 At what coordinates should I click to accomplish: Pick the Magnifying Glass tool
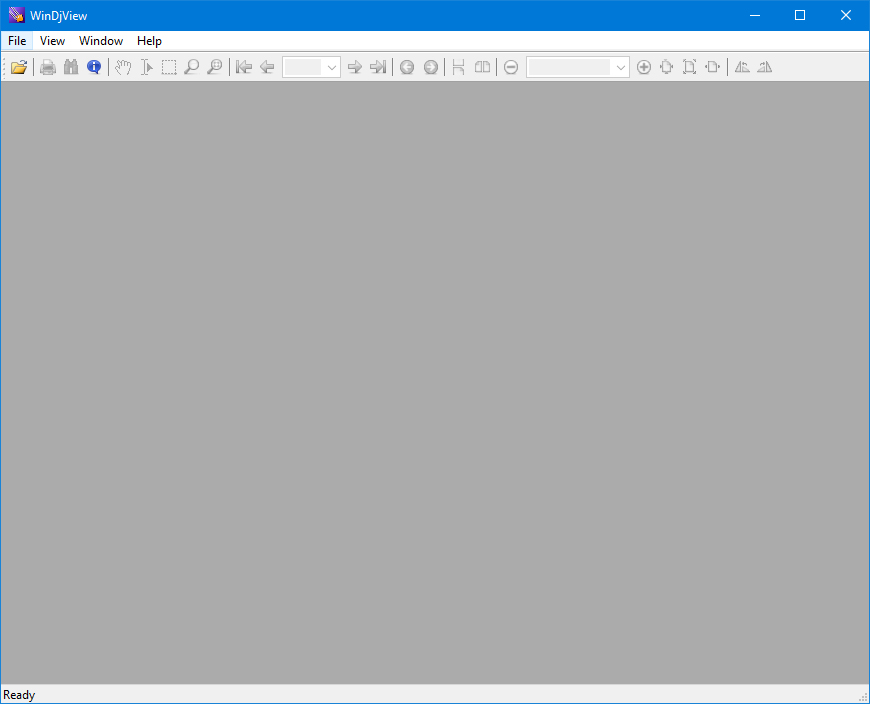click(x=192, y=67)
